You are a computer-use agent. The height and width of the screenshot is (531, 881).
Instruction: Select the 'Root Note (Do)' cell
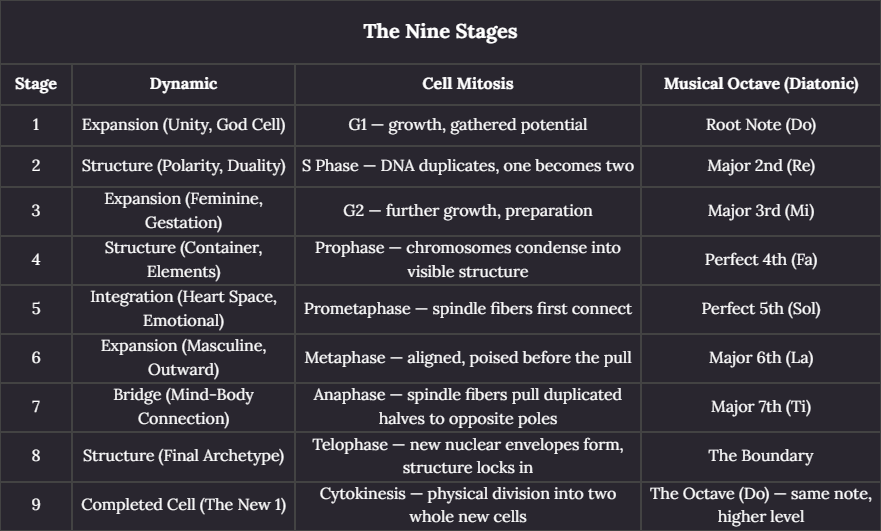761,125
